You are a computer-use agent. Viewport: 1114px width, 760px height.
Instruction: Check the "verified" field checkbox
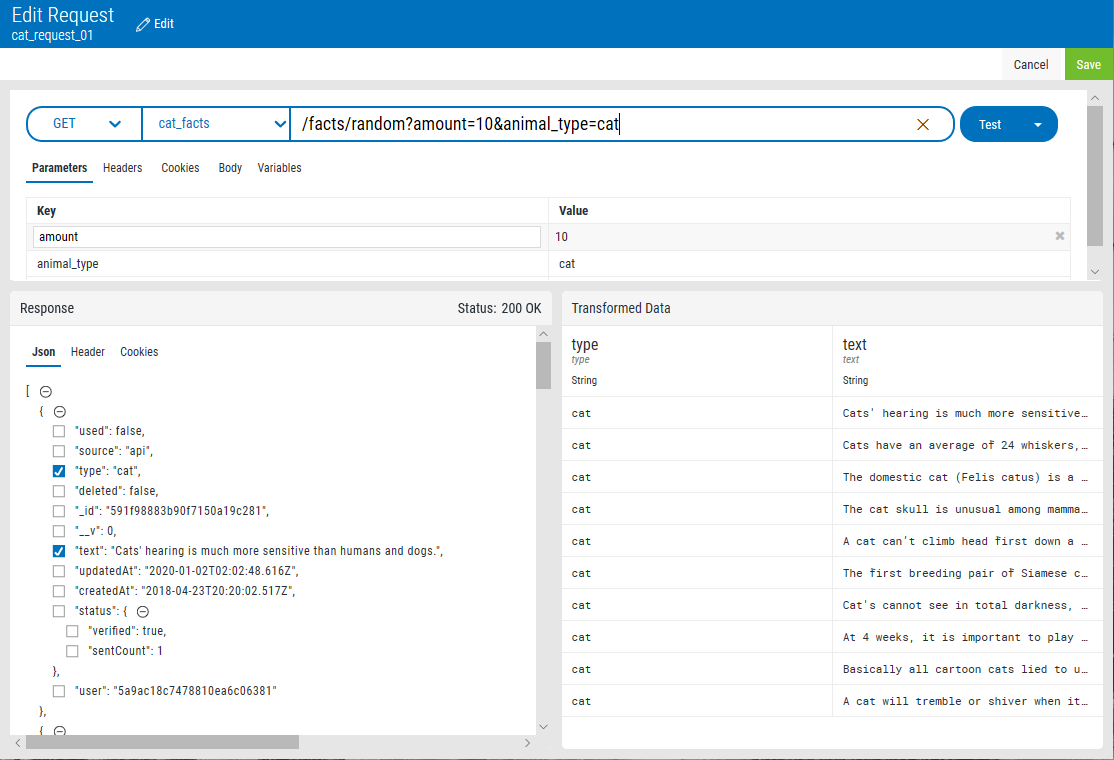(72, 631)
